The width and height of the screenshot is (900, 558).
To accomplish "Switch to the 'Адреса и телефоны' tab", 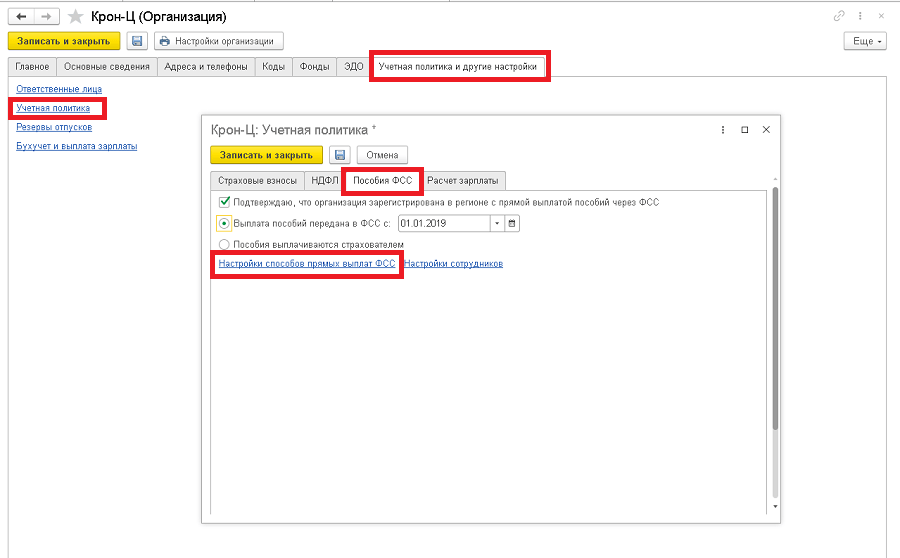I will tap(207, 67).
